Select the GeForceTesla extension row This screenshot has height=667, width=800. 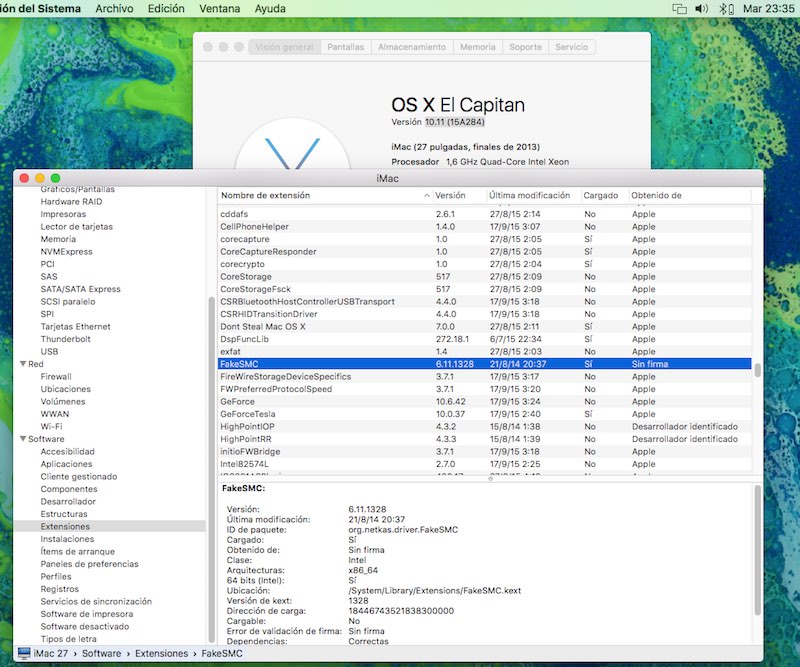pyautogui.click(x=484, y=414)
